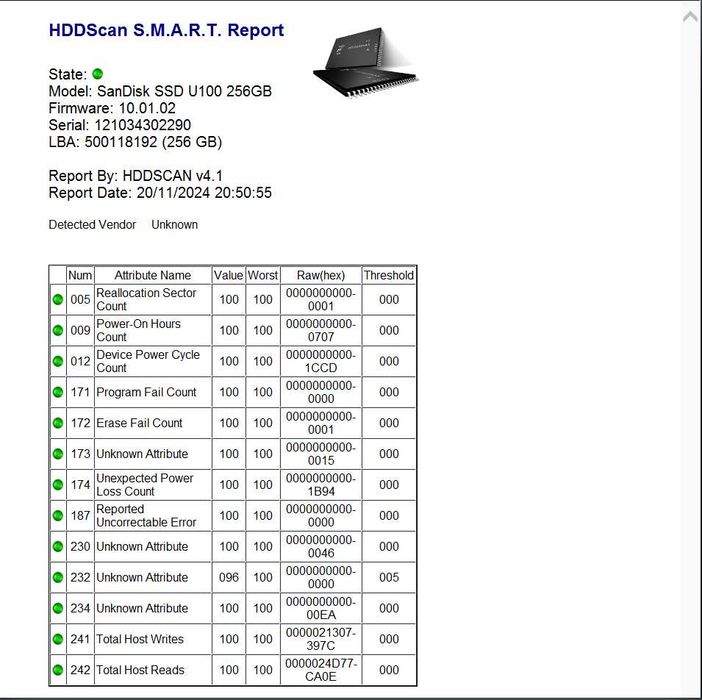Click the green State indicator icon

98,74
